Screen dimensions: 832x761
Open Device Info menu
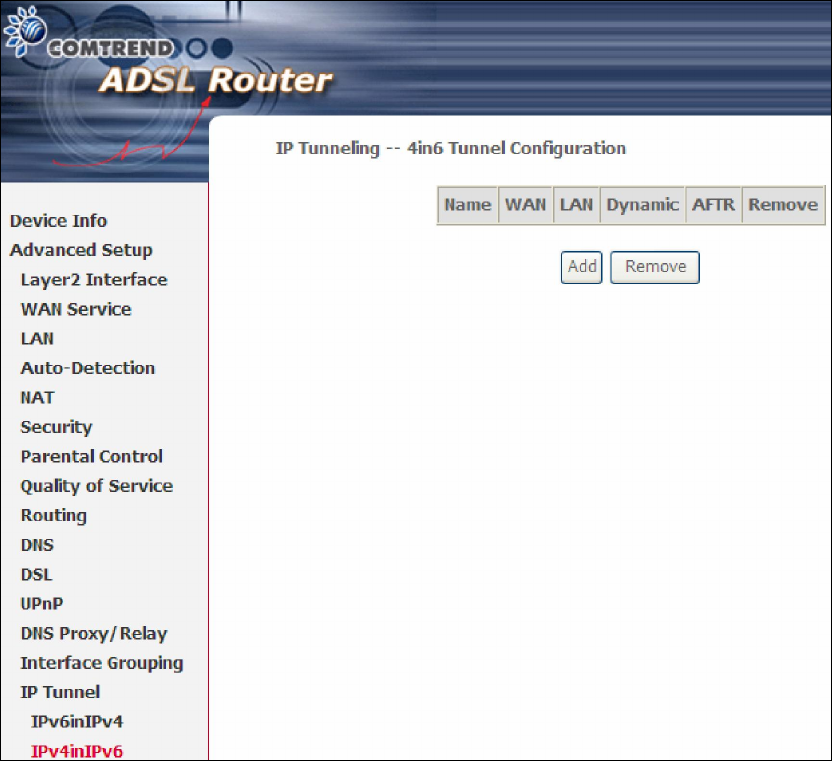58,221
